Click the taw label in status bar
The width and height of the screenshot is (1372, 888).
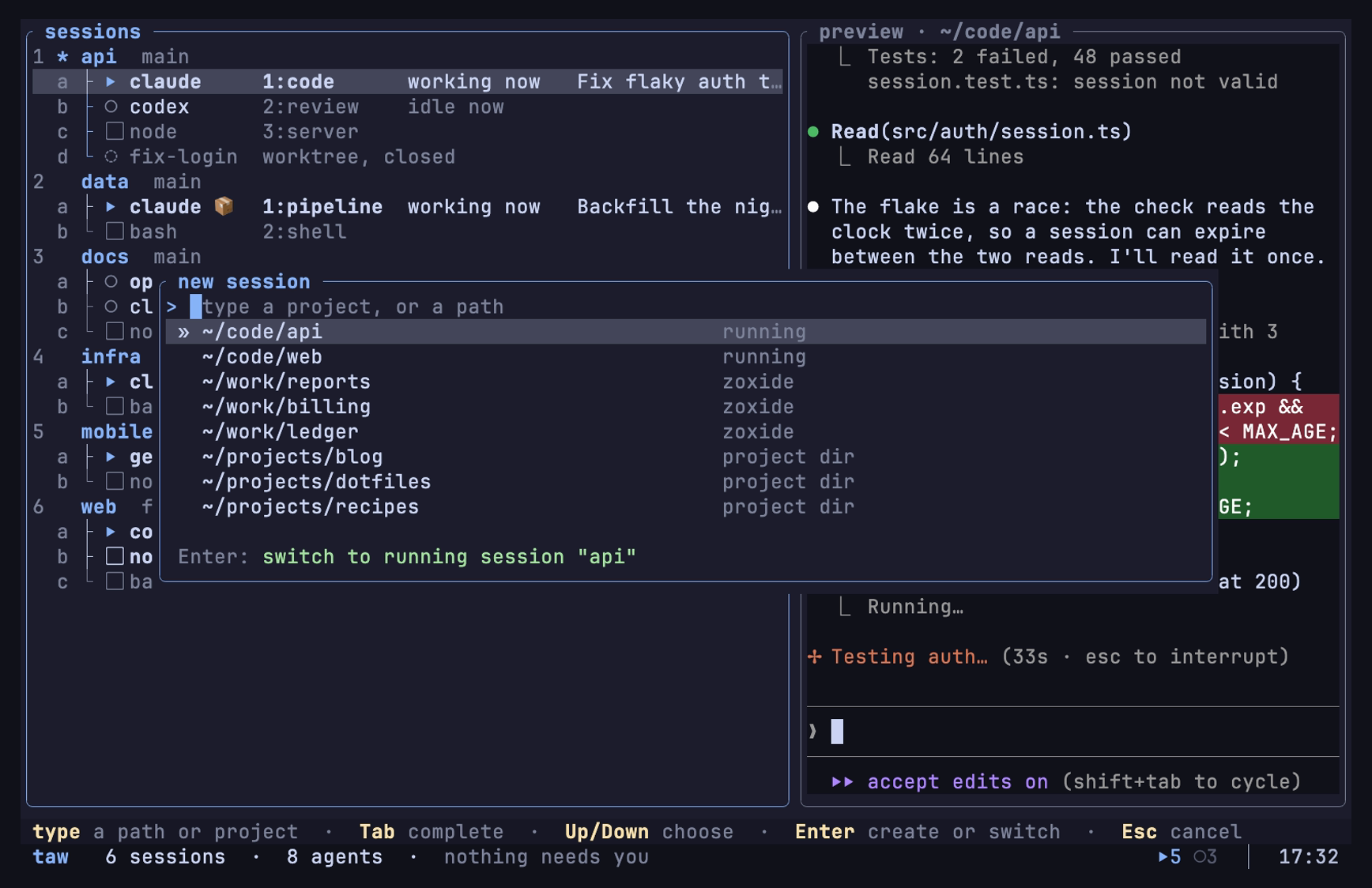(51, 856)
